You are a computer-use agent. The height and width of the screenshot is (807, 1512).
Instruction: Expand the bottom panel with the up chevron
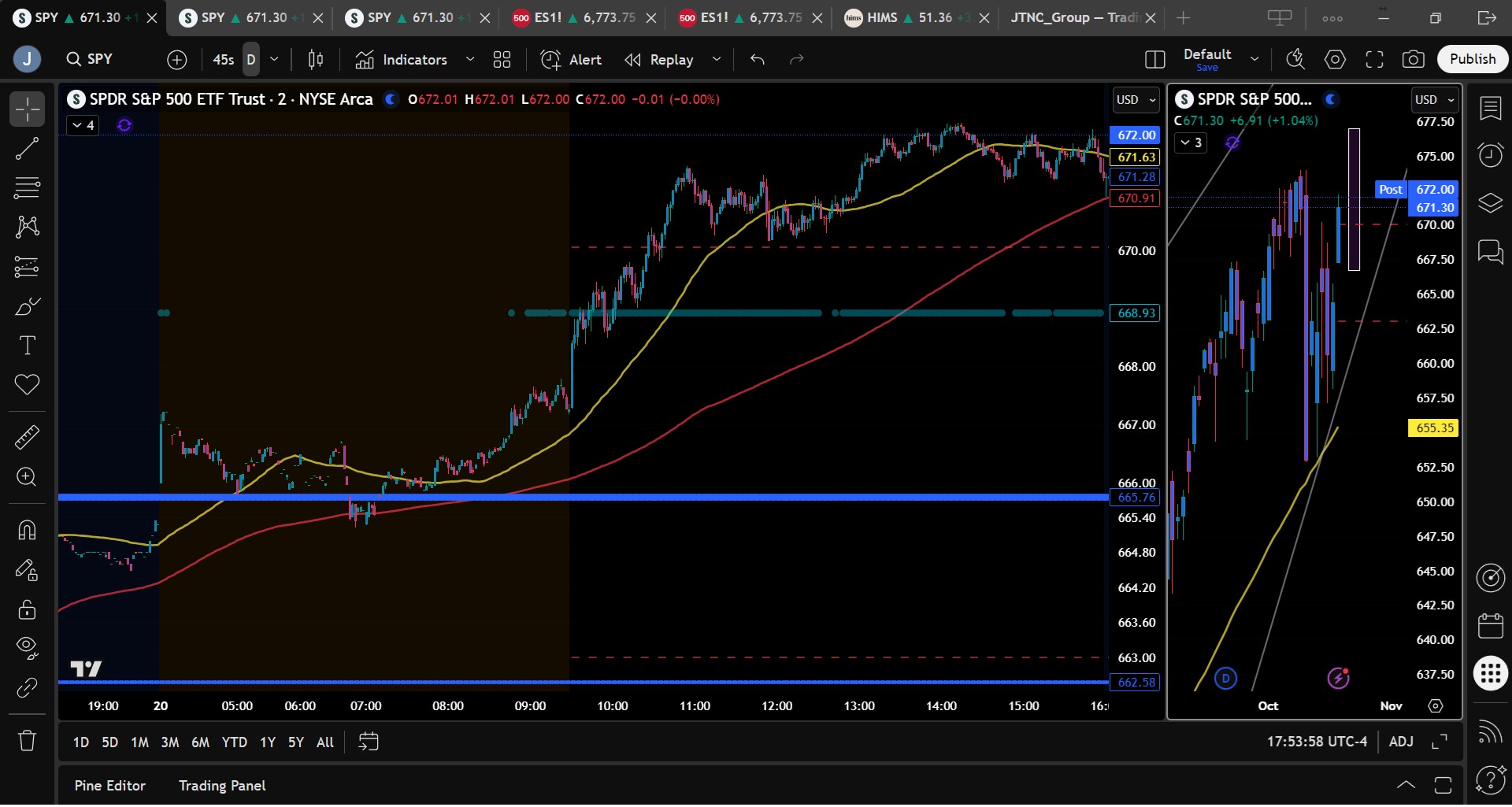coord(1406,785)
